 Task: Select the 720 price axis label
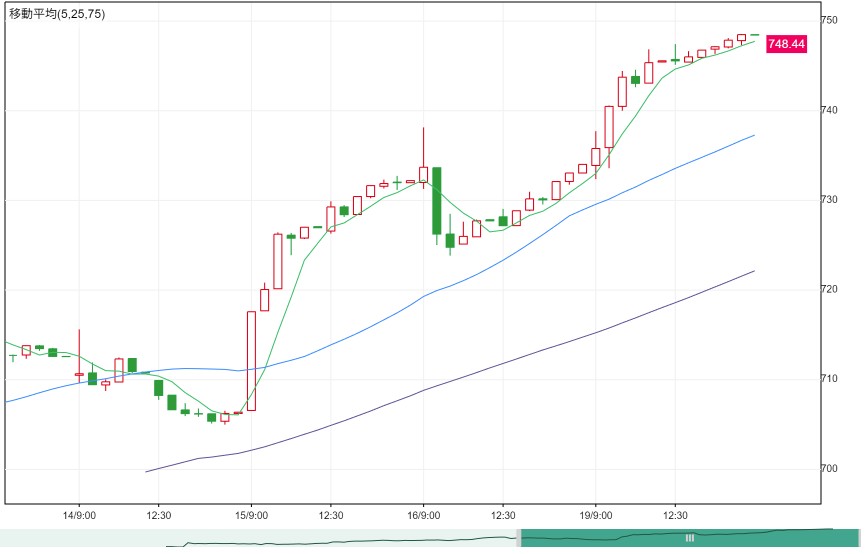pos(829,289)
